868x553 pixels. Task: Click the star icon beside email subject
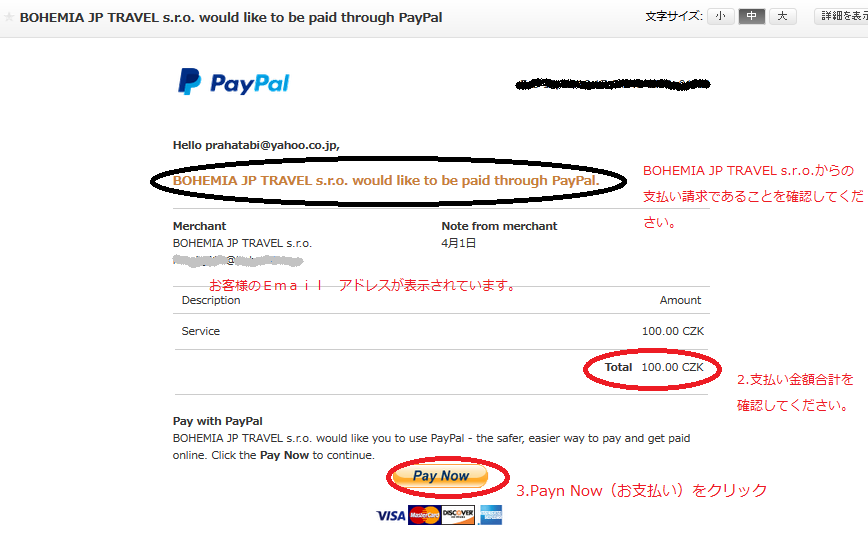[8, 17]
